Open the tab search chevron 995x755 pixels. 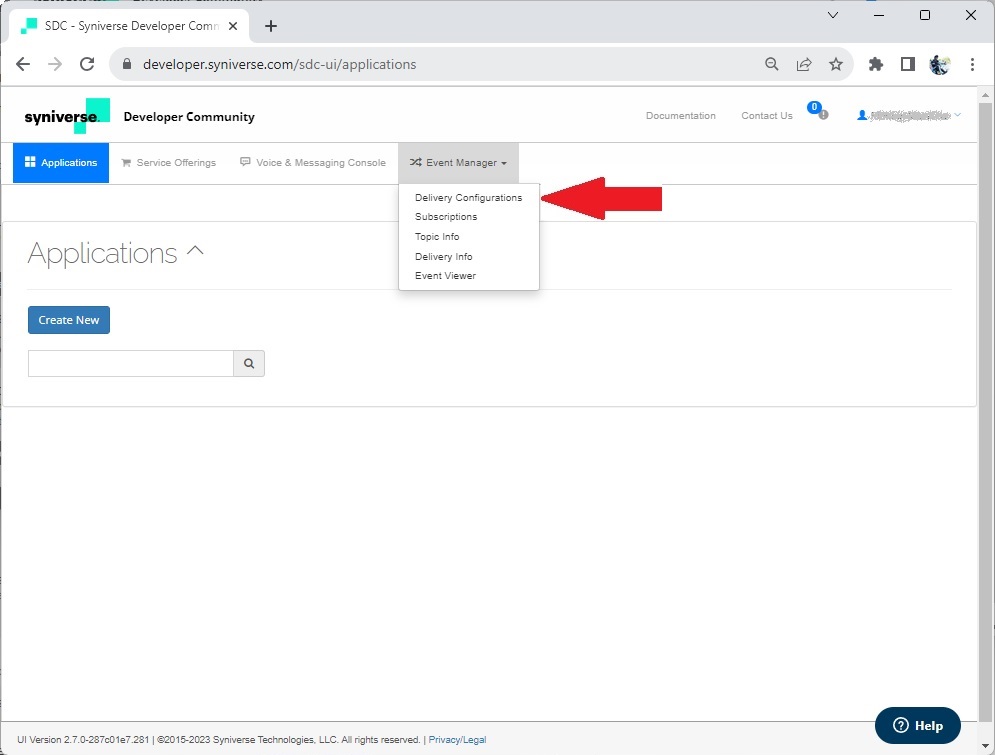tap(833, 15)
